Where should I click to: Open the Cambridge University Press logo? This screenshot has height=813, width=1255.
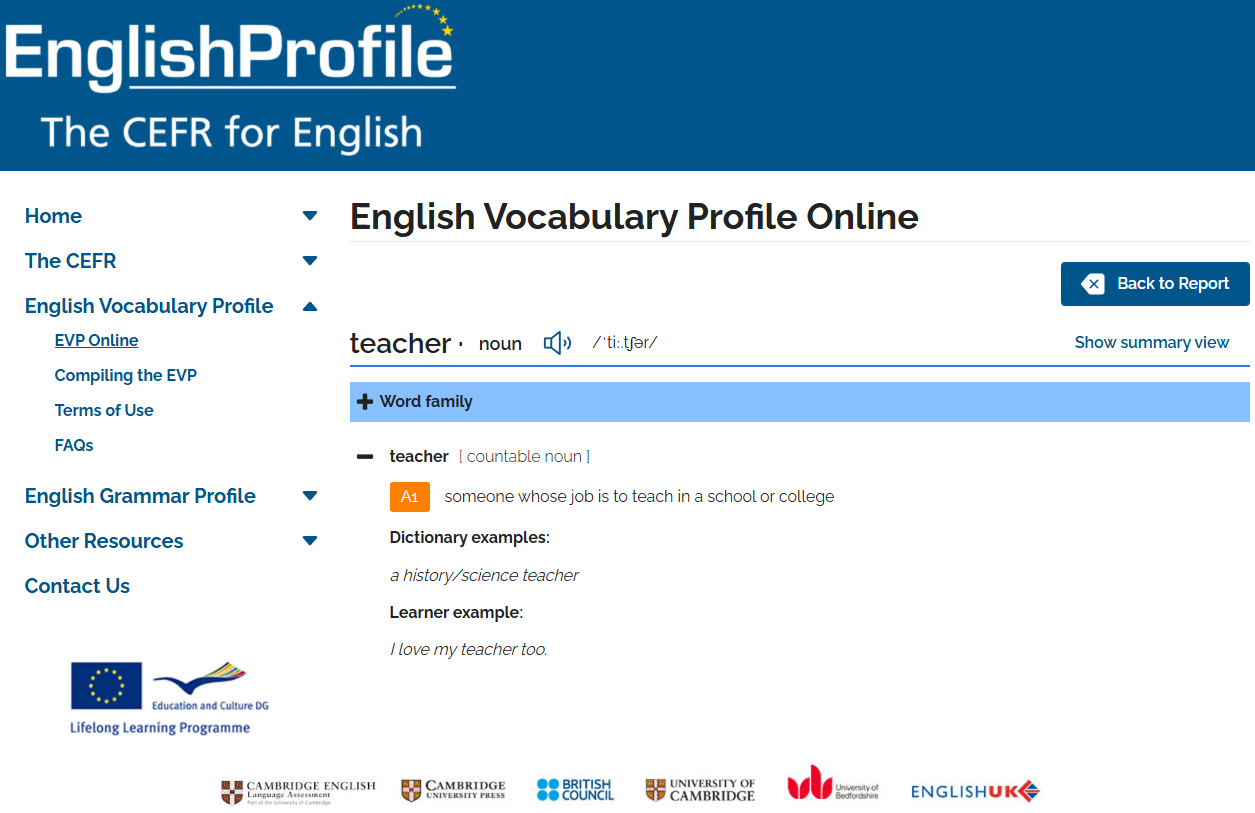[452, 789]
